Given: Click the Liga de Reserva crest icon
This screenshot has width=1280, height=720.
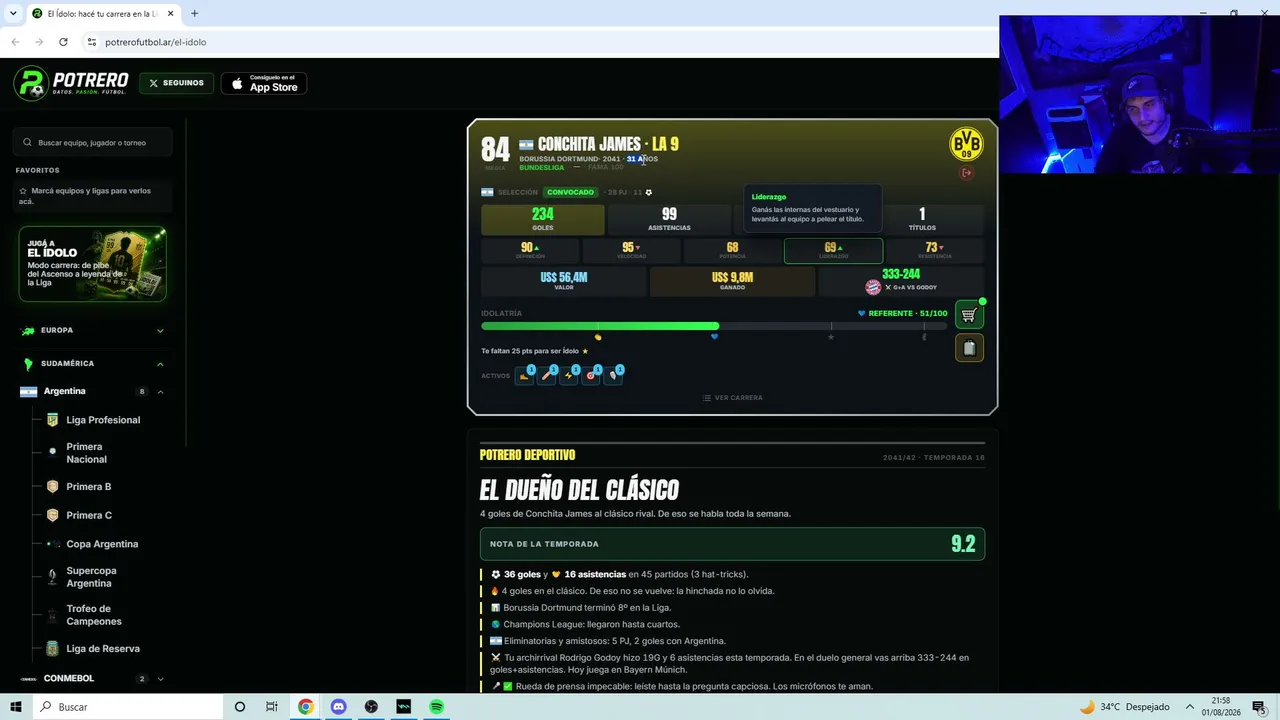Looking at the screenshot, I should coord(52,649).
